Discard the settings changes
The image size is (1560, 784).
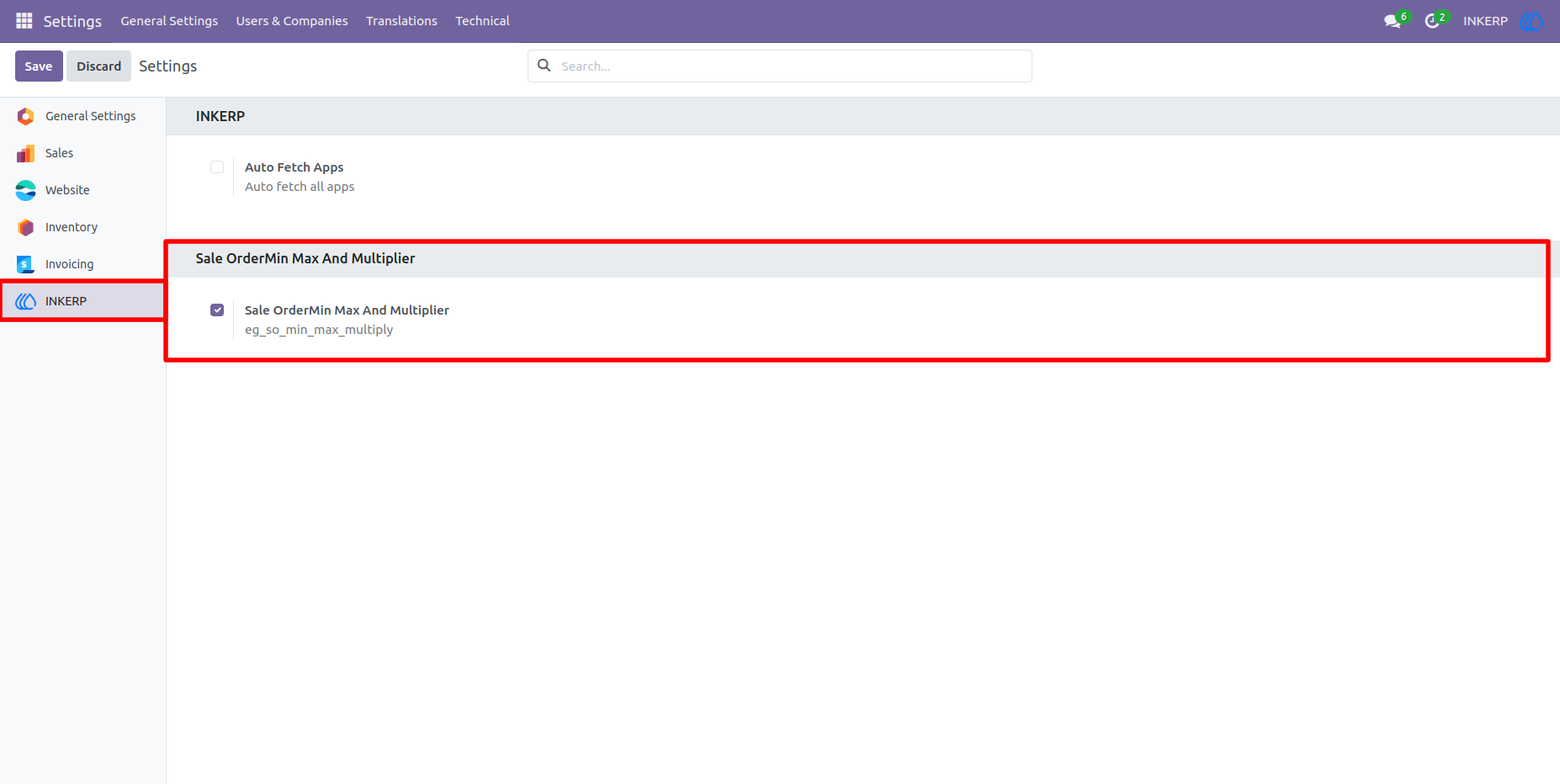tap(98, 66)
